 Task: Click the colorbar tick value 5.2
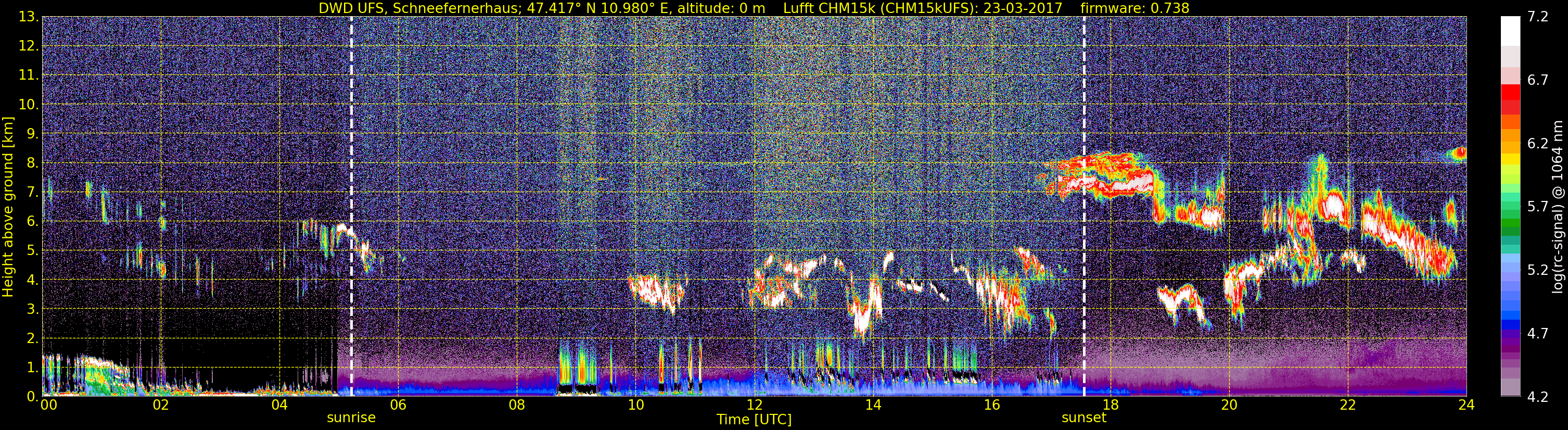point(1538,270)
